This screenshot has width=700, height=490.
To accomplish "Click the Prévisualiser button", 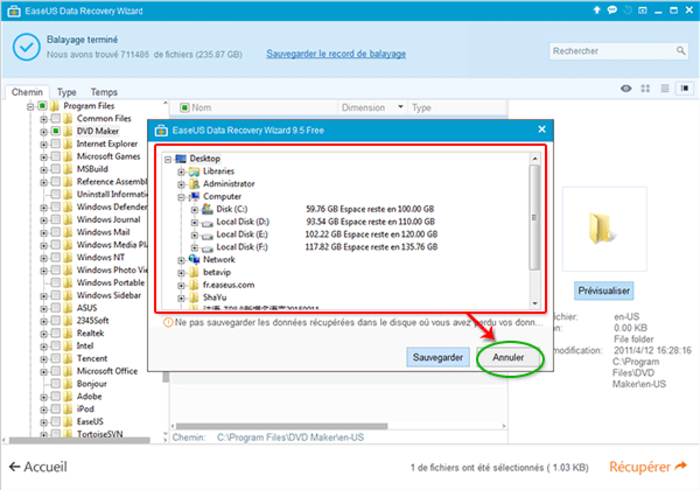I will click(x=604, y=291).
